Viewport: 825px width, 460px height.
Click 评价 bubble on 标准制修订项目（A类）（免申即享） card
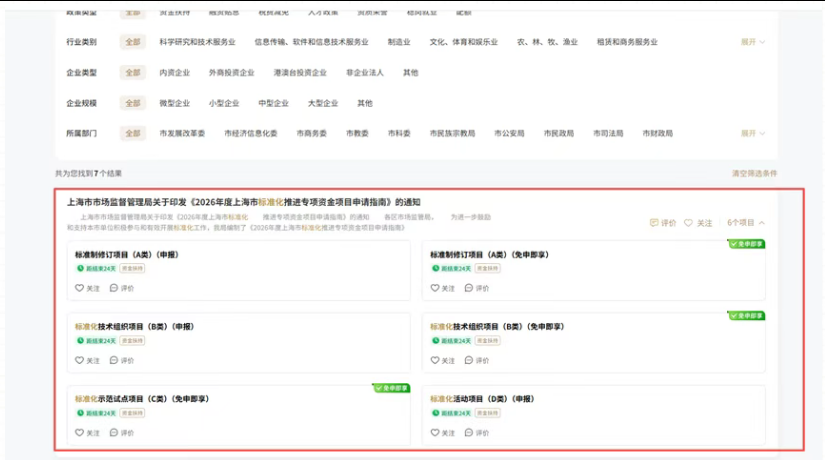pyautogui.click(x=469, y=288)
